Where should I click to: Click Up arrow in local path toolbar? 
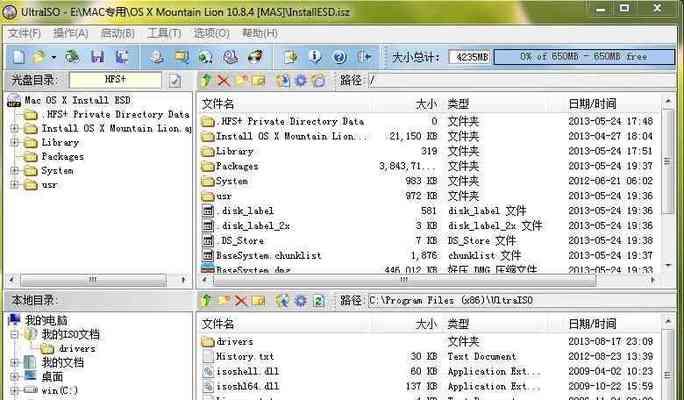pos(206,300)
